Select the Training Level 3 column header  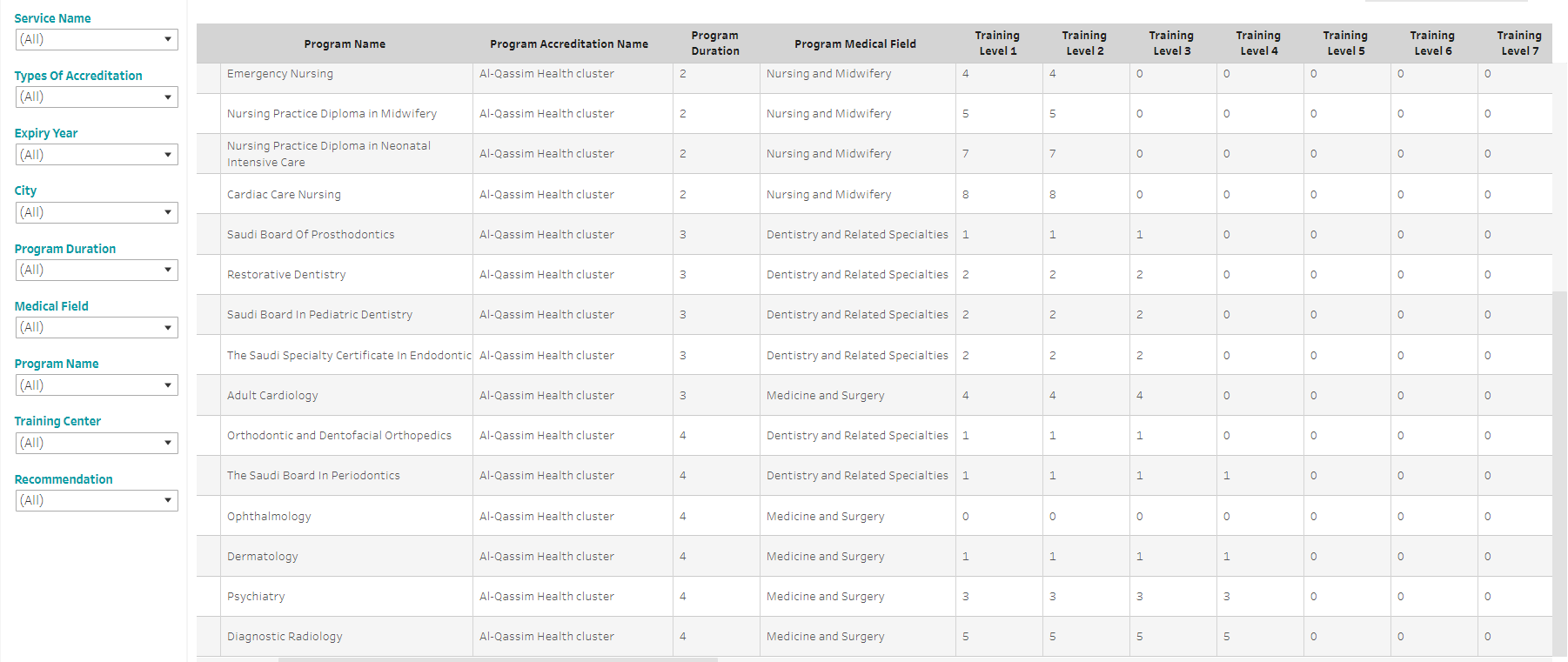click(x=1171, y=43)
